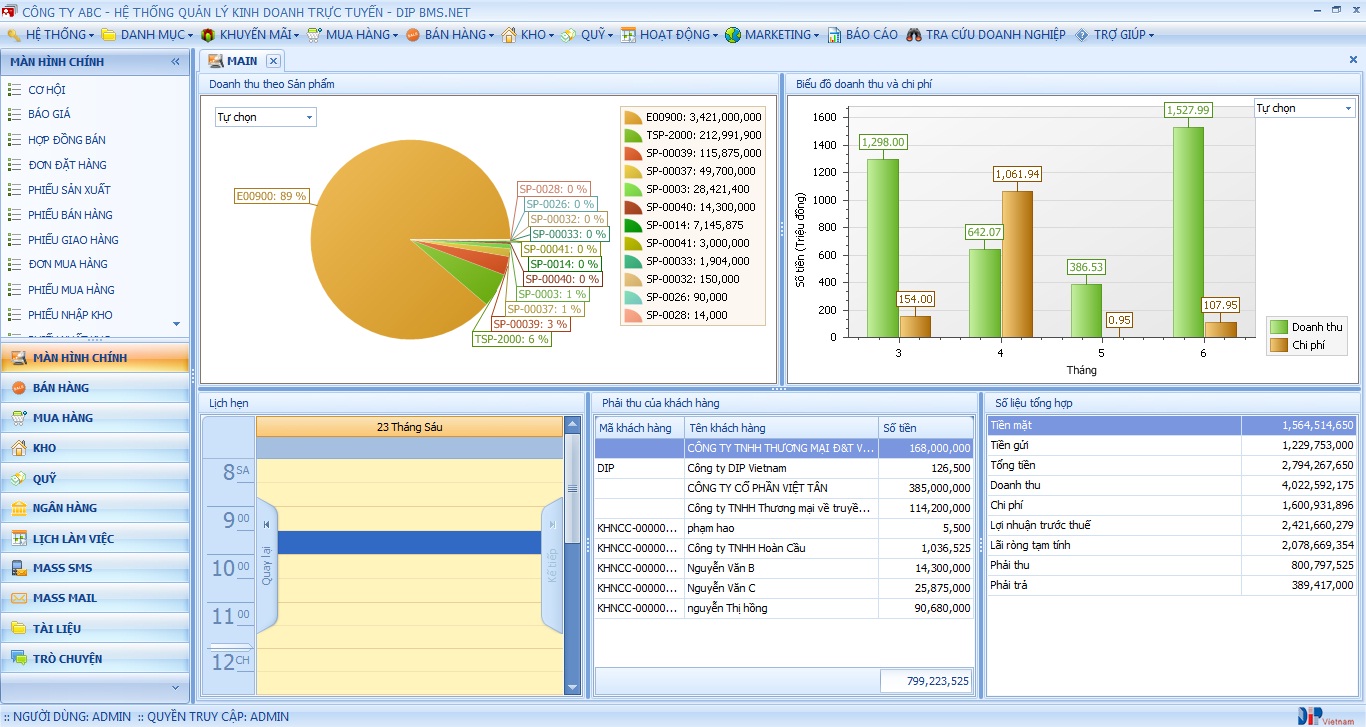Viewport: 1366px width, 727px height.
Task: Sort by the Mã khách hàng column header
Action: (639, 428)
